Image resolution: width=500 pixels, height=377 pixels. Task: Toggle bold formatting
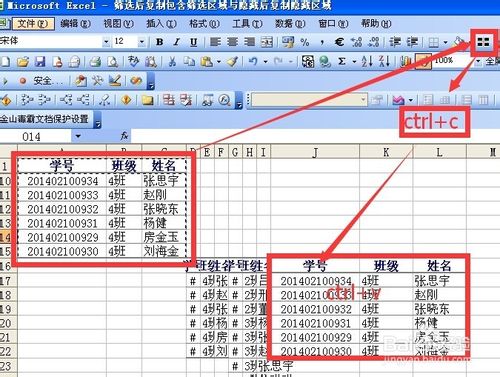pos(160,42)
